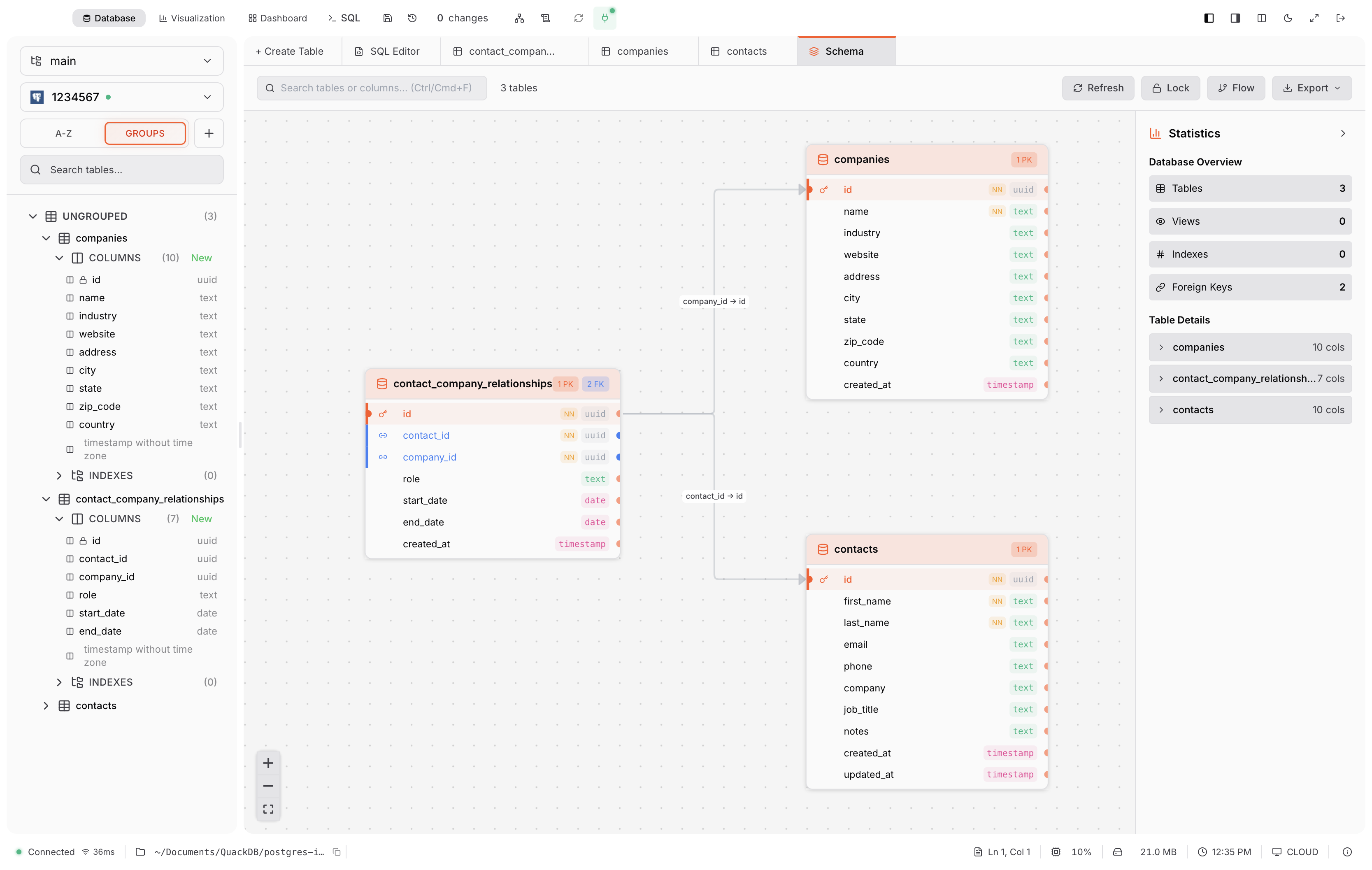
Task: Click copy path icon in status bar
Action: (x=337, y=852)
